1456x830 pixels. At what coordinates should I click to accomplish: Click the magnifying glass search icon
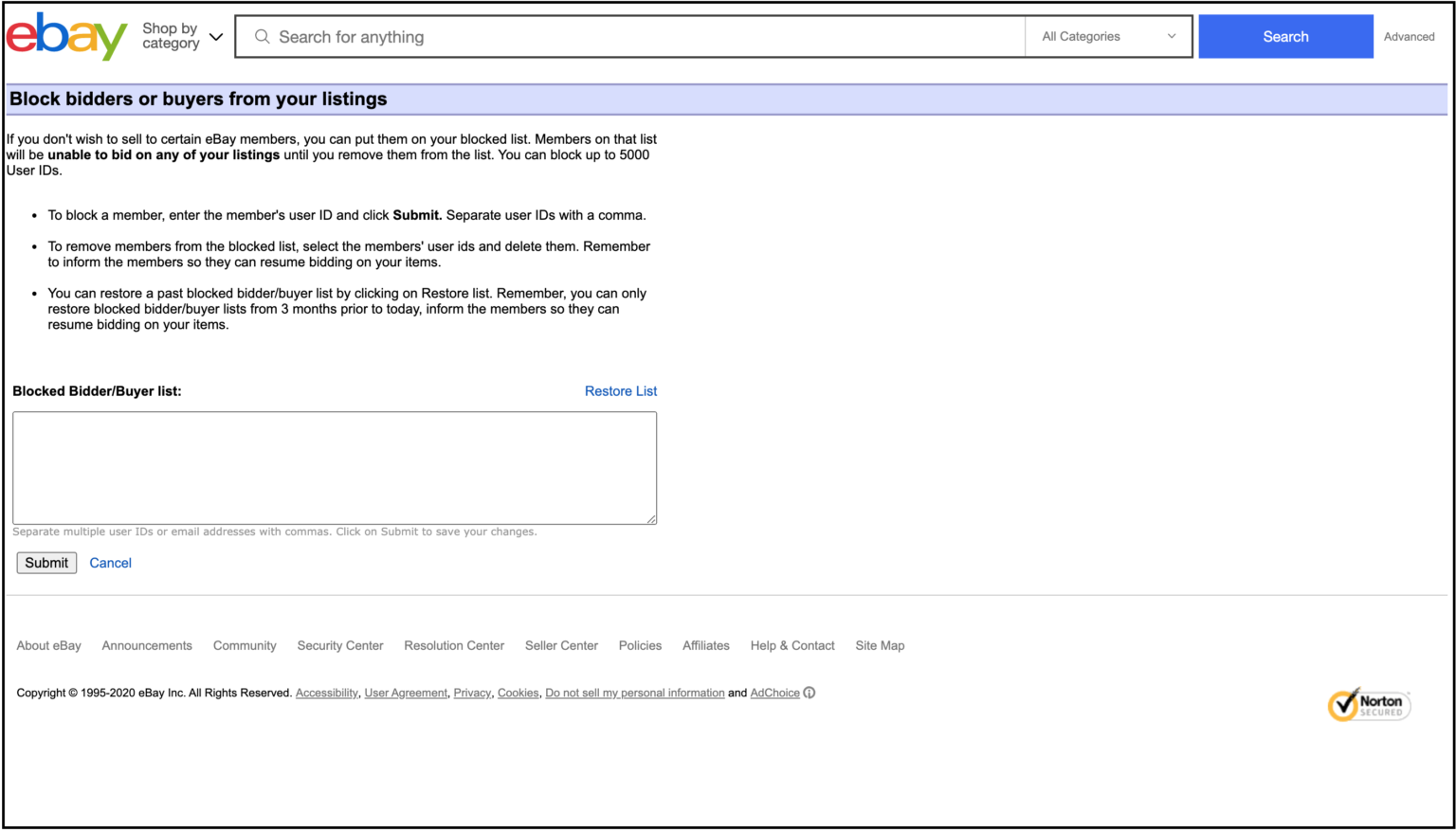(x=263, y=36)
